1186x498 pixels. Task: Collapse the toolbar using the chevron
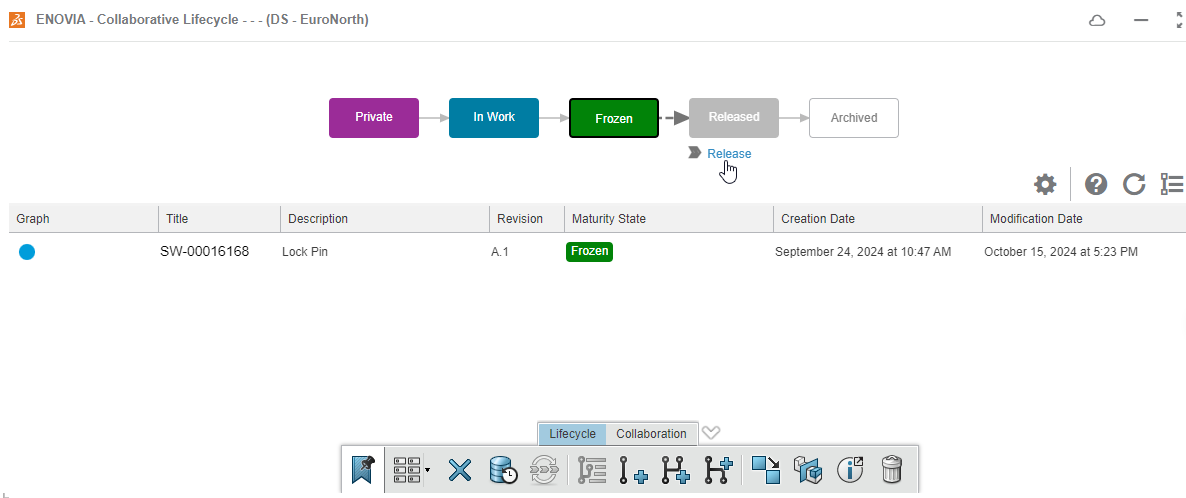click(x=711, y=433)
